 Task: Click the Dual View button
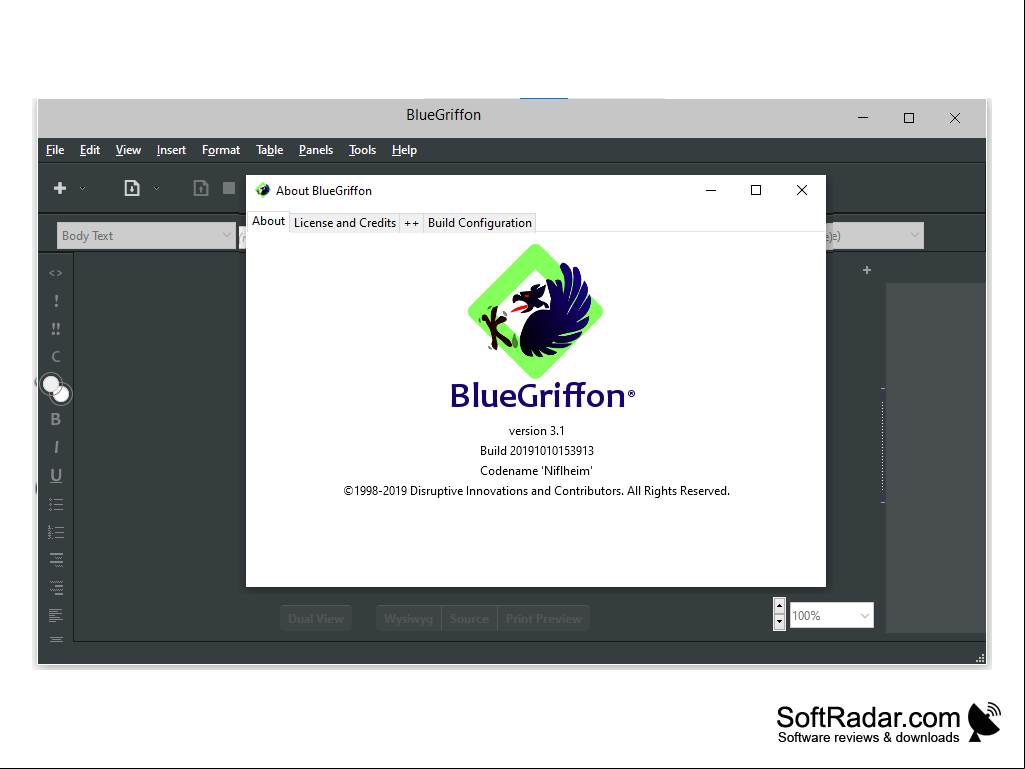316,619
